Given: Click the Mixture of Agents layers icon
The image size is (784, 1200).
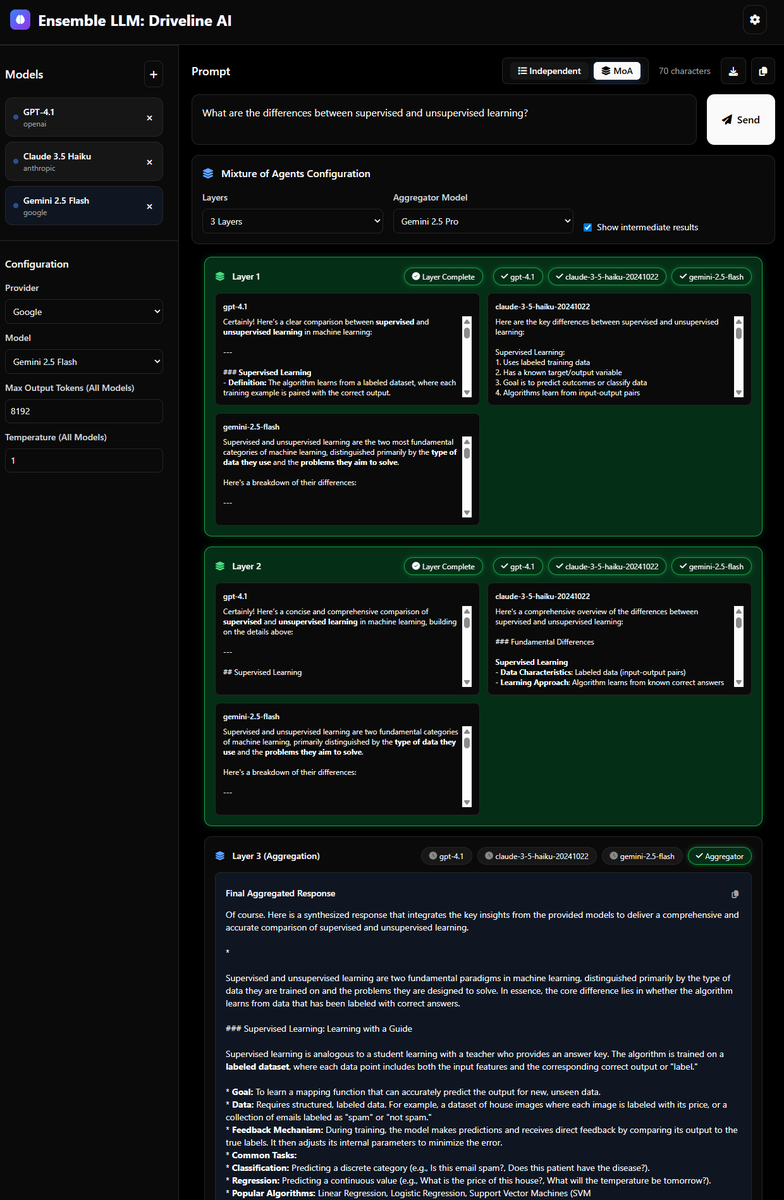Looking at the screenshot, I should (x=208, y=174).
